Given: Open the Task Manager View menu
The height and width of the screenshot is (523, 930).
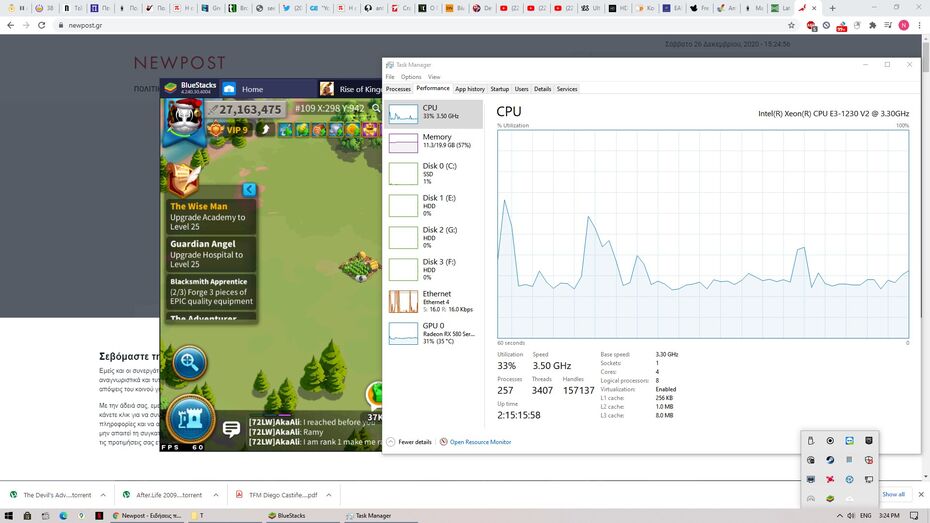Looking at the screenshot, I should point(434,77).
